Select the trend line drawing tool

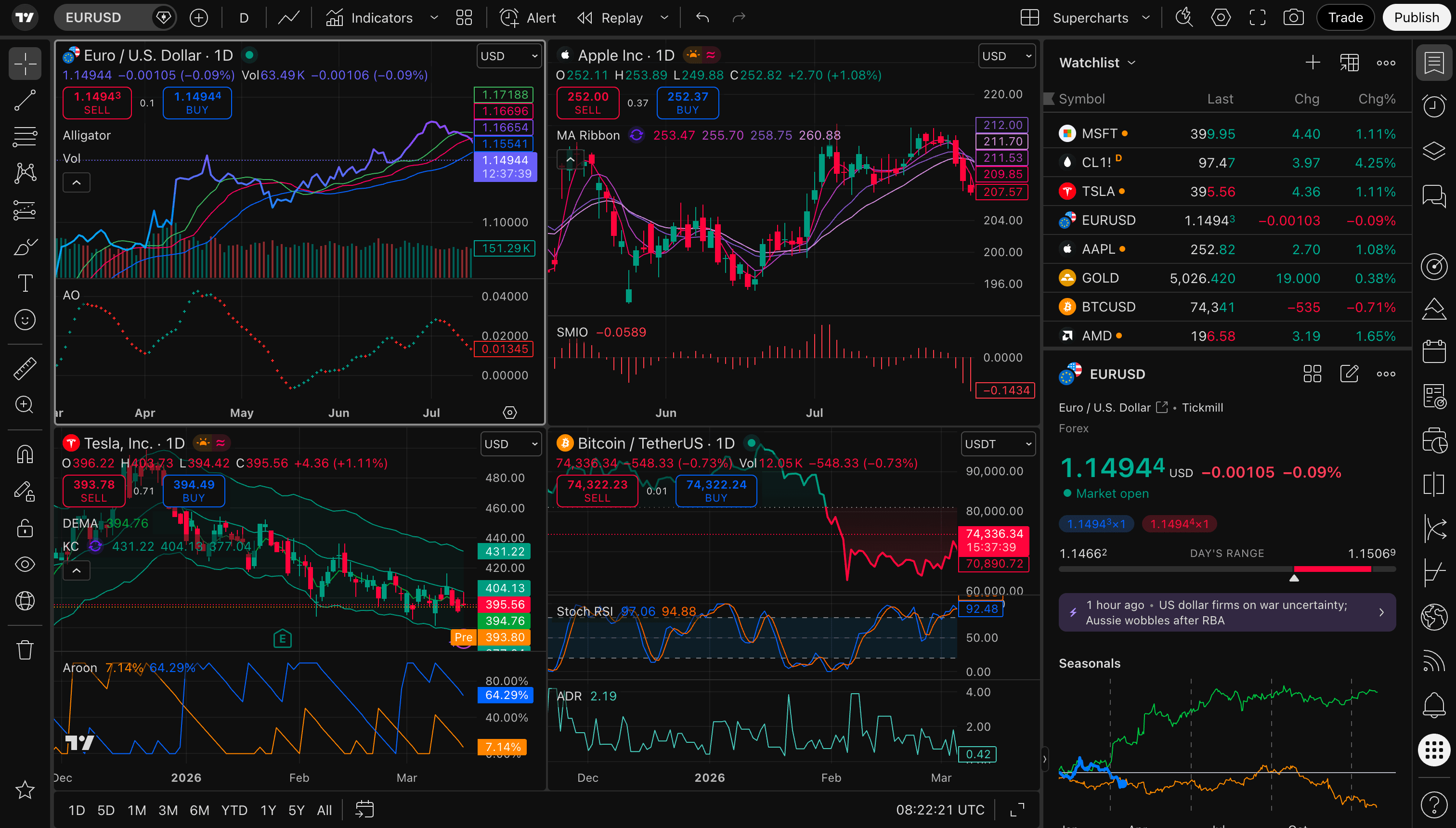(x=25, y=101)
